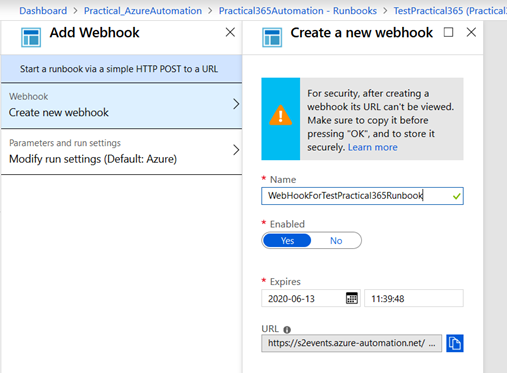The width and height of the screenshot is (507, 373).
Task: Click the Create a new webhook blade icon
Action: click(272, 37)
